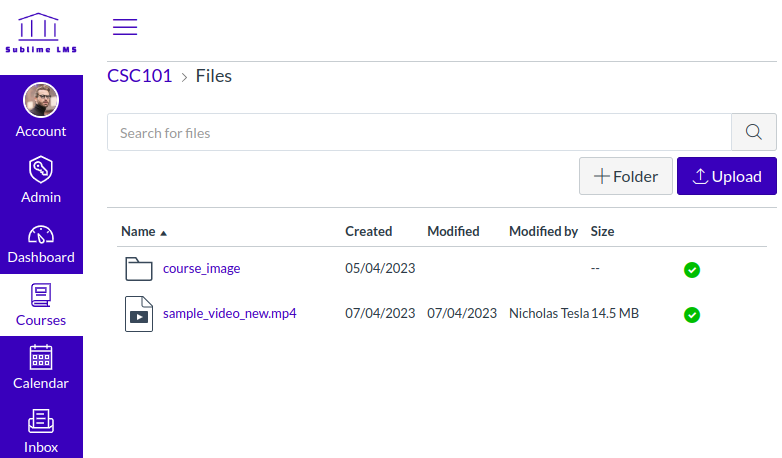Screen dimensions: 782x458
Task: Click the course_image folder icon
Action: (138, 268)
